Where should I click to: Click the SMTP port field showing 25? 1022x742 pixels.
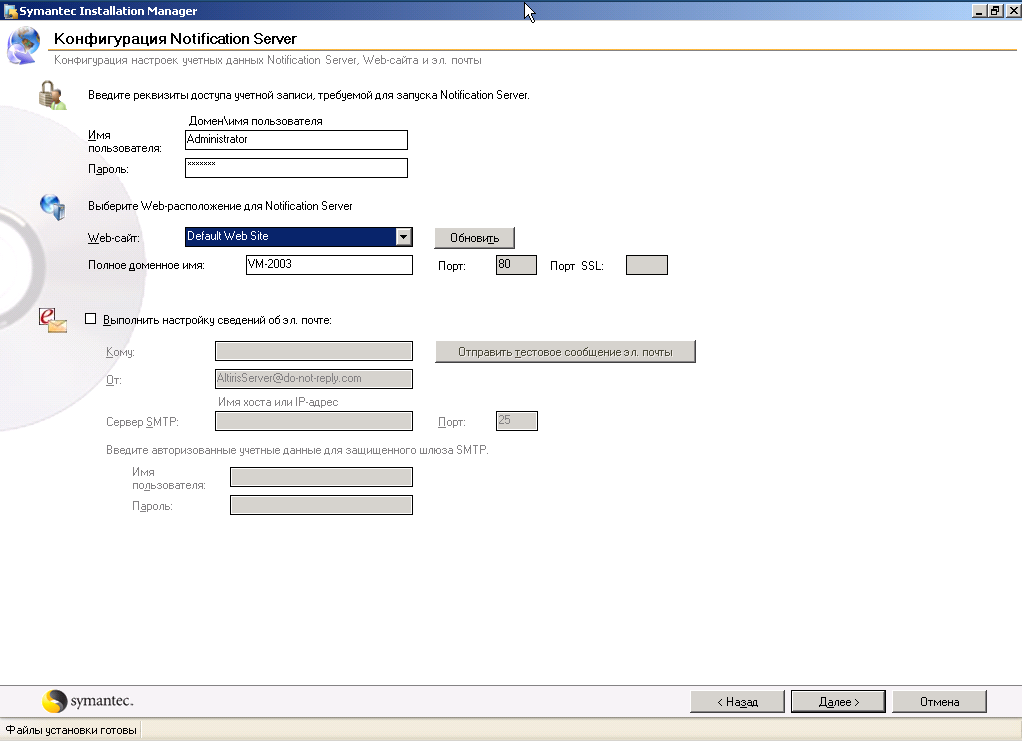click(517, 421)
